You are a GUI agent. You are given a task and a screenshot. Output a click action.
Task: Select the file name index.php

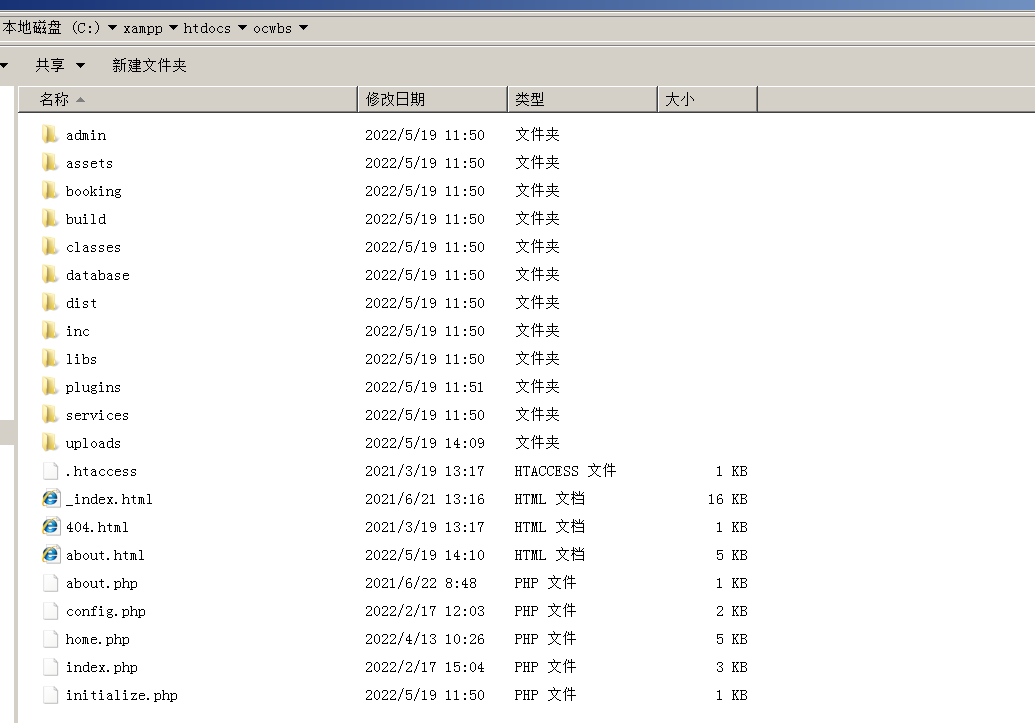point(102,668)
